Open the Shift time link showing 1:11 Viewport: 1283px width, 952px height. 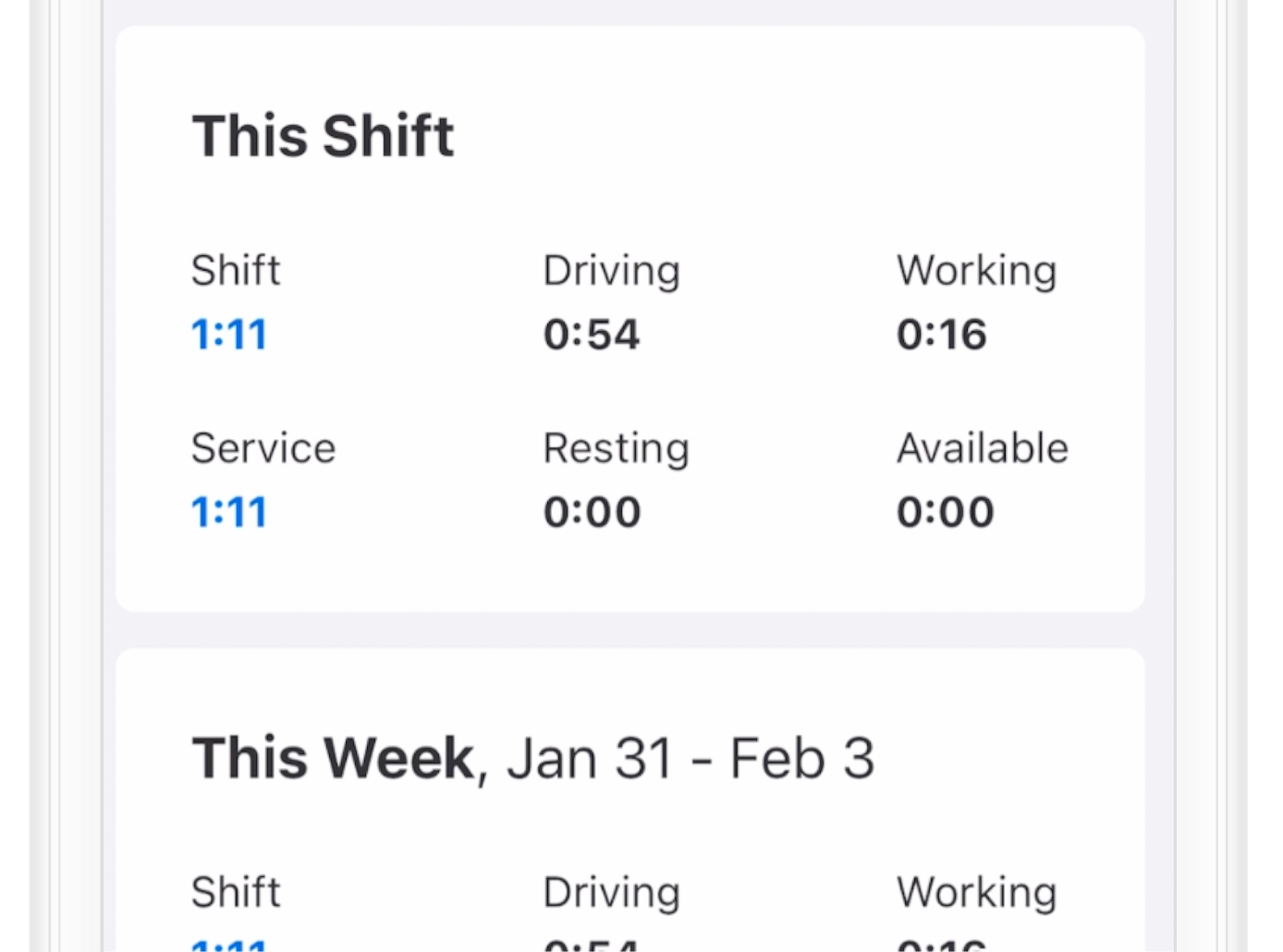click(x=228, y=334)
